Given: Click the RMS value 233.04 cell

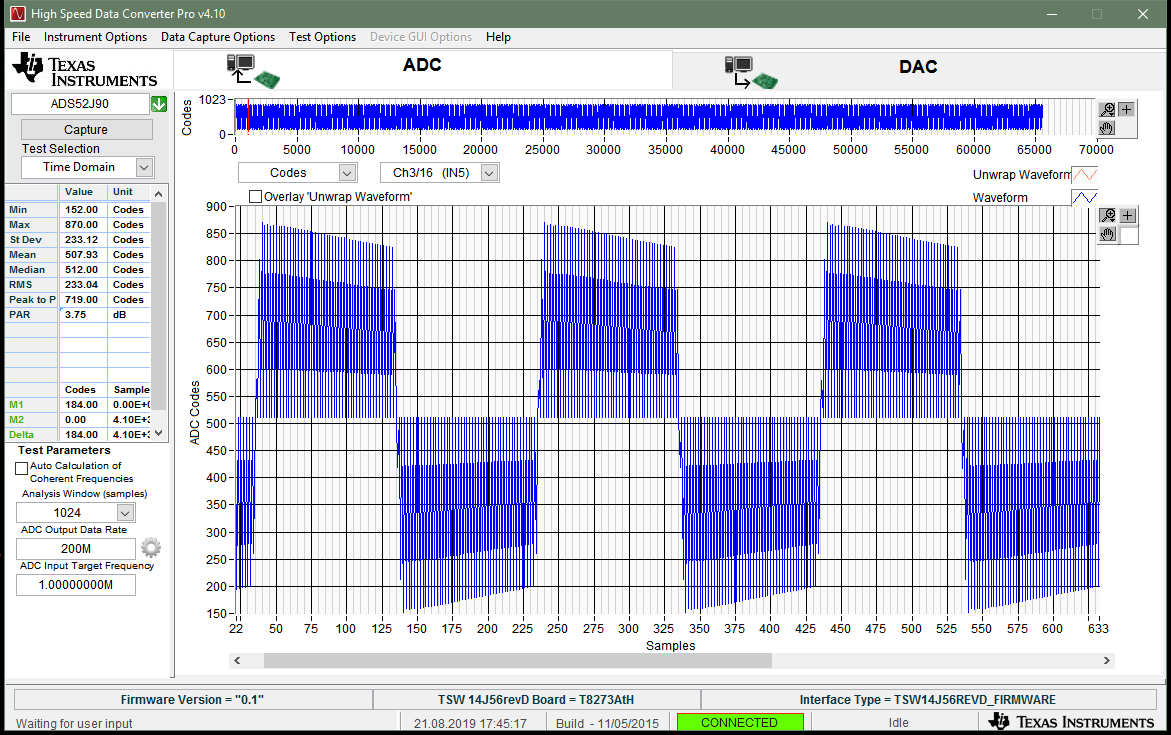Looking at the screenshot, I should coord(83,285).
